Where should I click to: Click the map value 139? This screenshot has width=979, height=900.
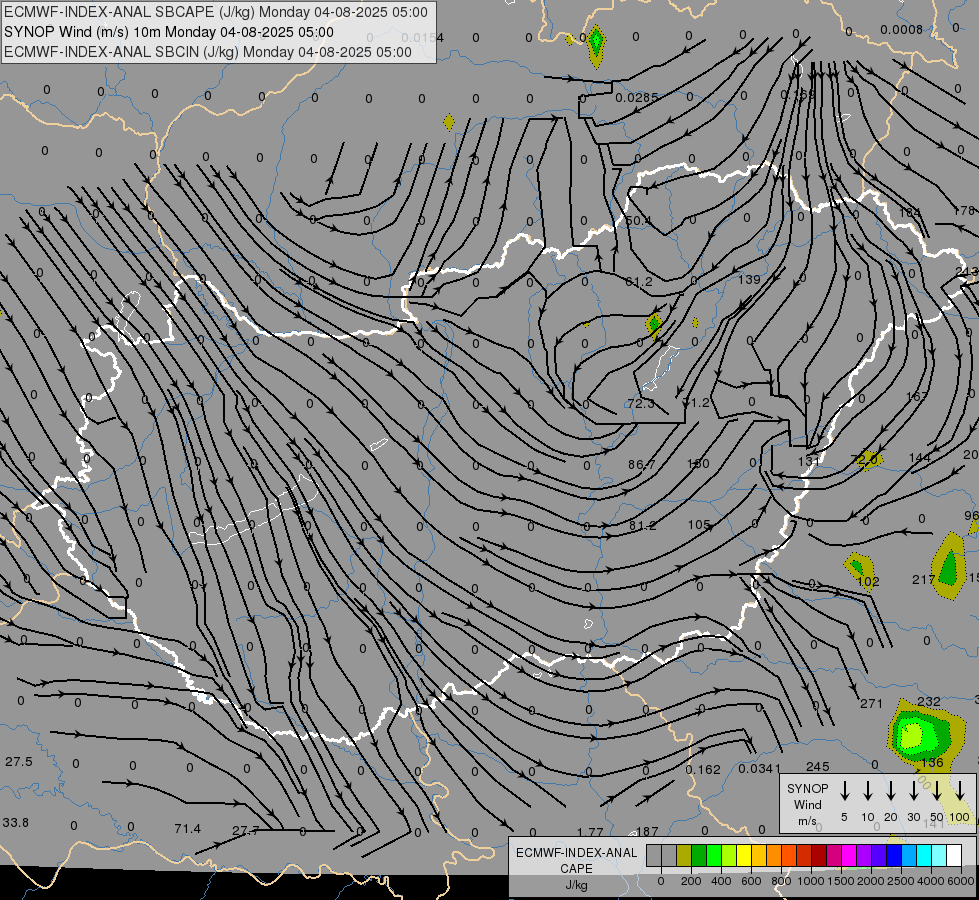749,279
